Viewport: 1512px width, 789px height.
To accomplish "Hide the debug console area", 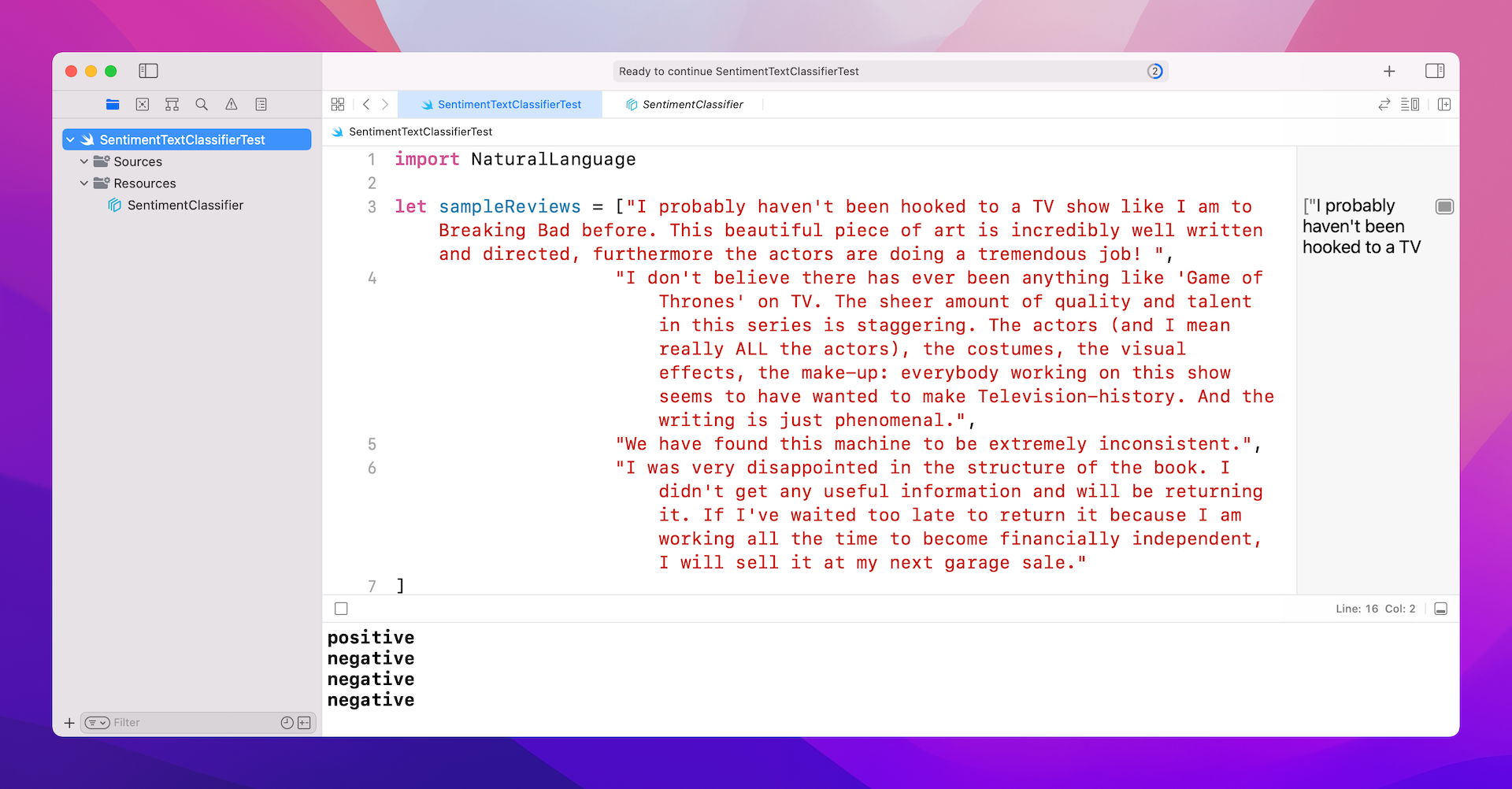I will [1440, 609].
